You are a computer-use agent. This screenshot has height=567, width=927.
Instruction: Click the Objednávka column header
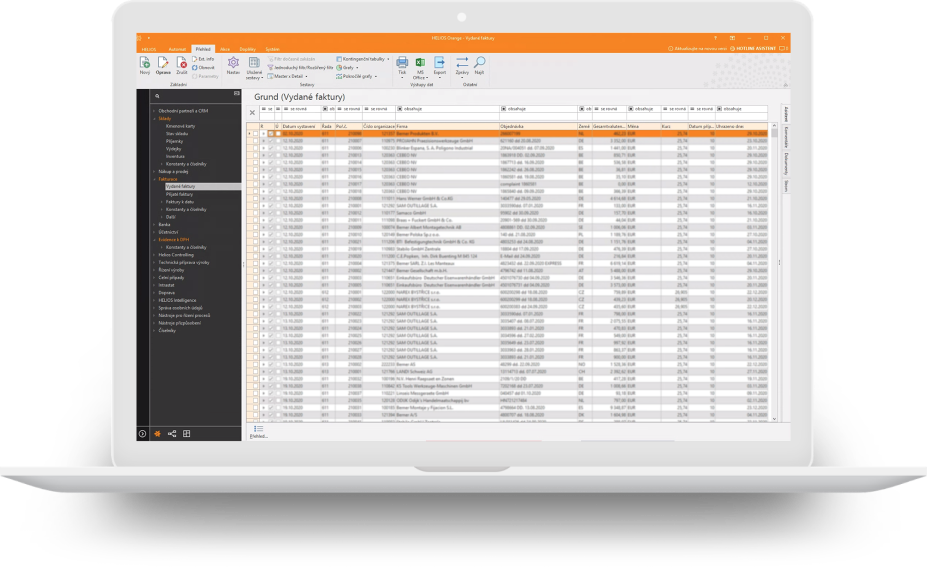(538, 127)
